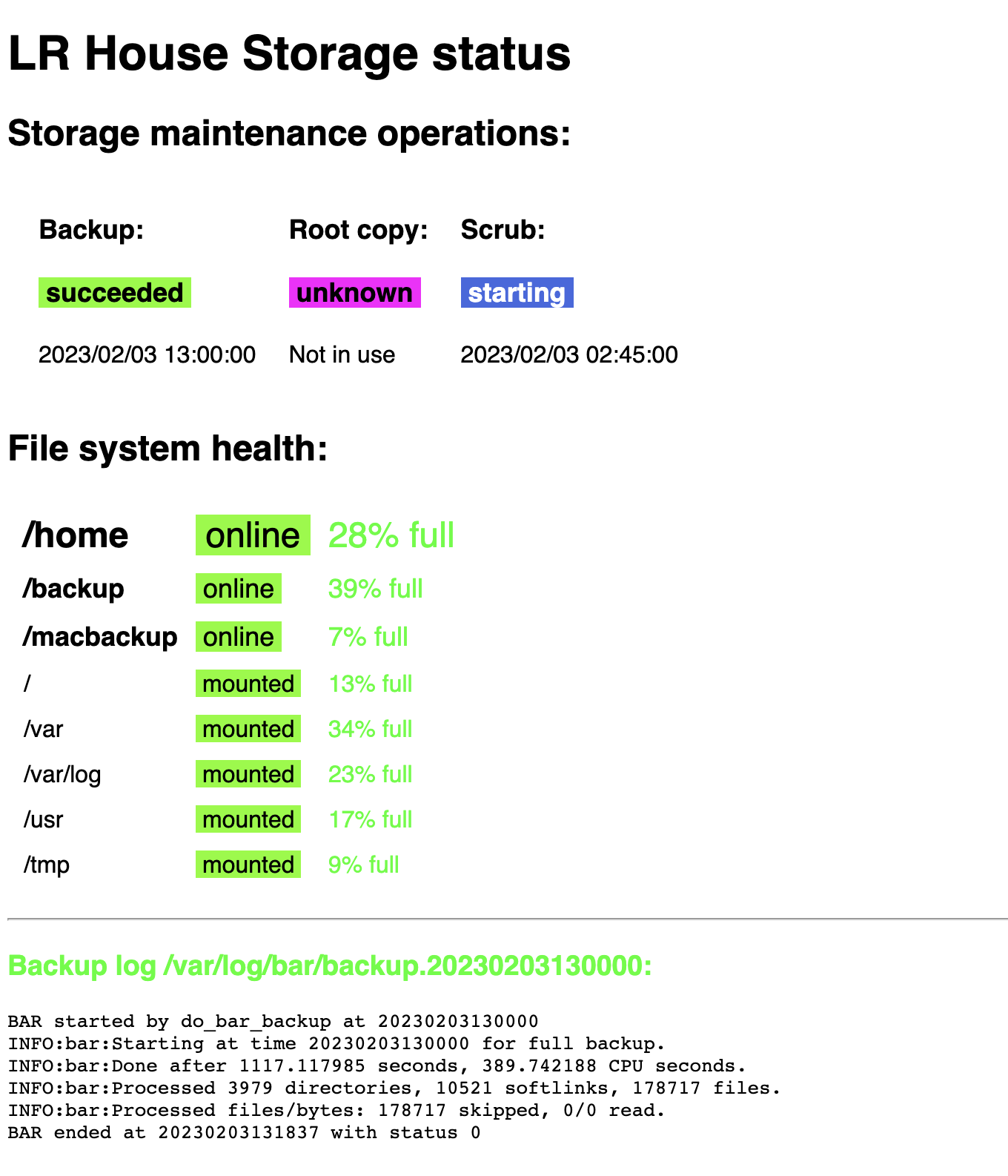1008x1176 pixels.
Task: Click the /macbackup file system name
Action: [x=100, y=637]
